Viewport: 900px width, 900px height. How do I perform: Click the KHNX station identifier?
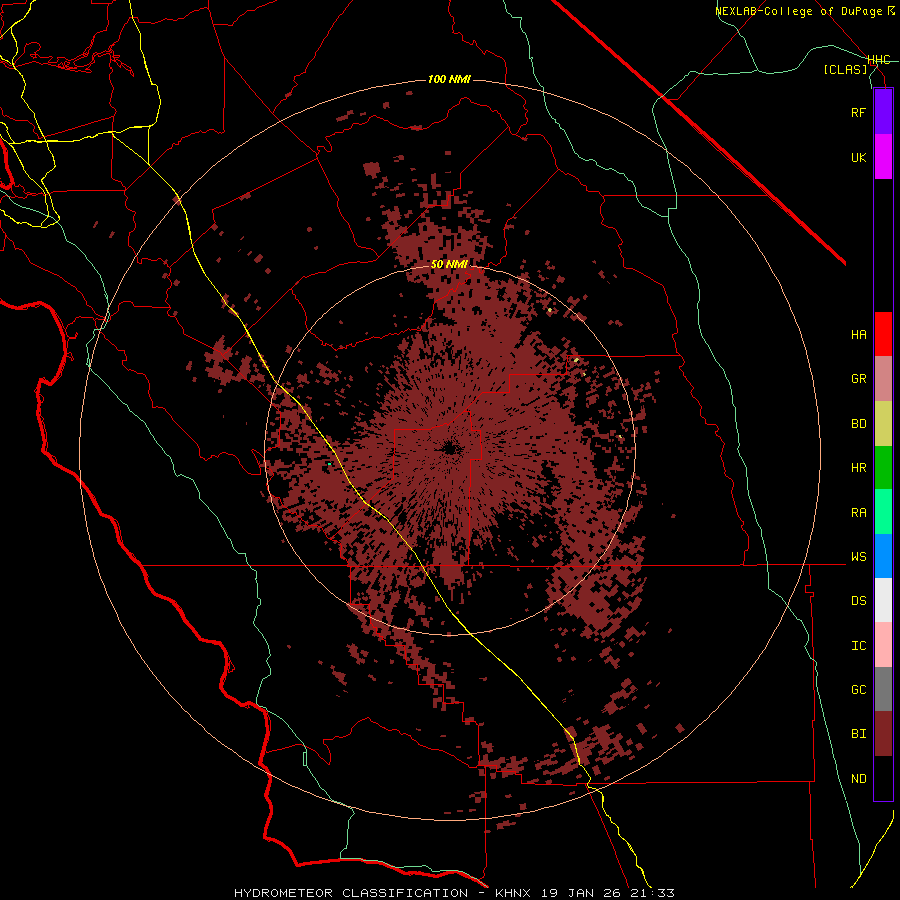point(513,893)
